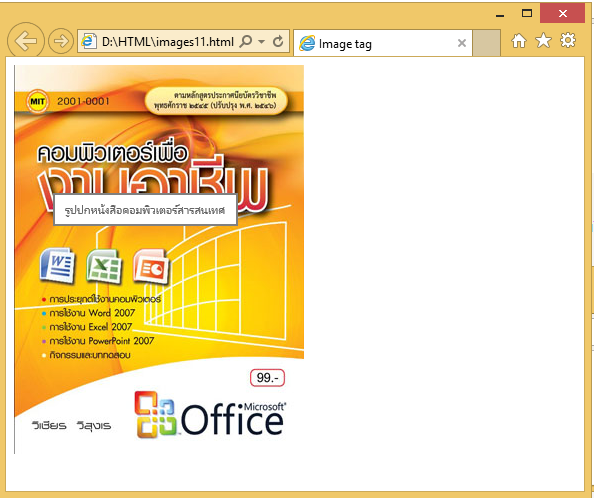Click the Word icon on book cover
The width and height of the screenshot is (594, 498).
(58, 265)
